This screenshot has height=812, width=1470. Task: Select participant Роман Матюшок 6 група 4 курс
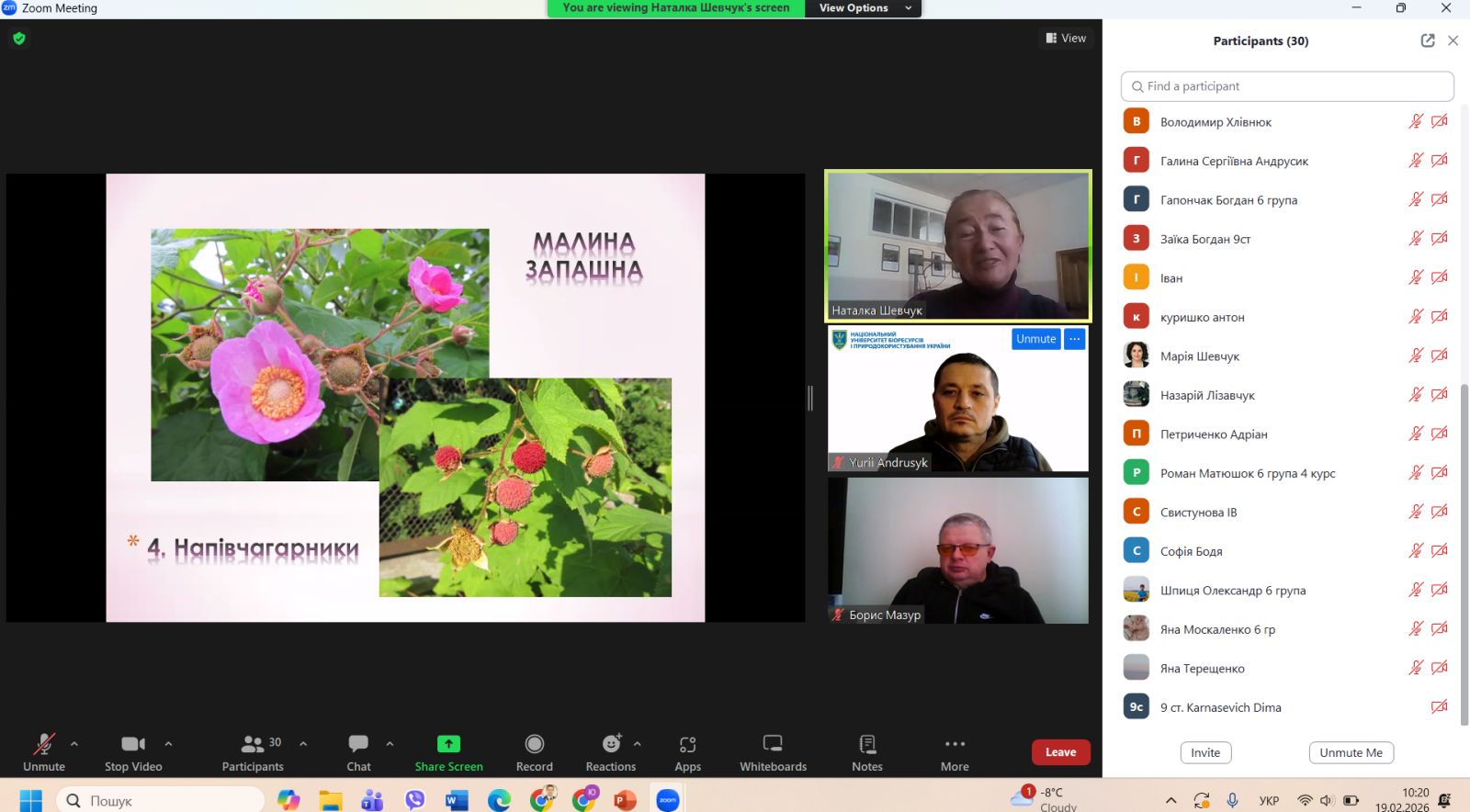coord(1287,473)
